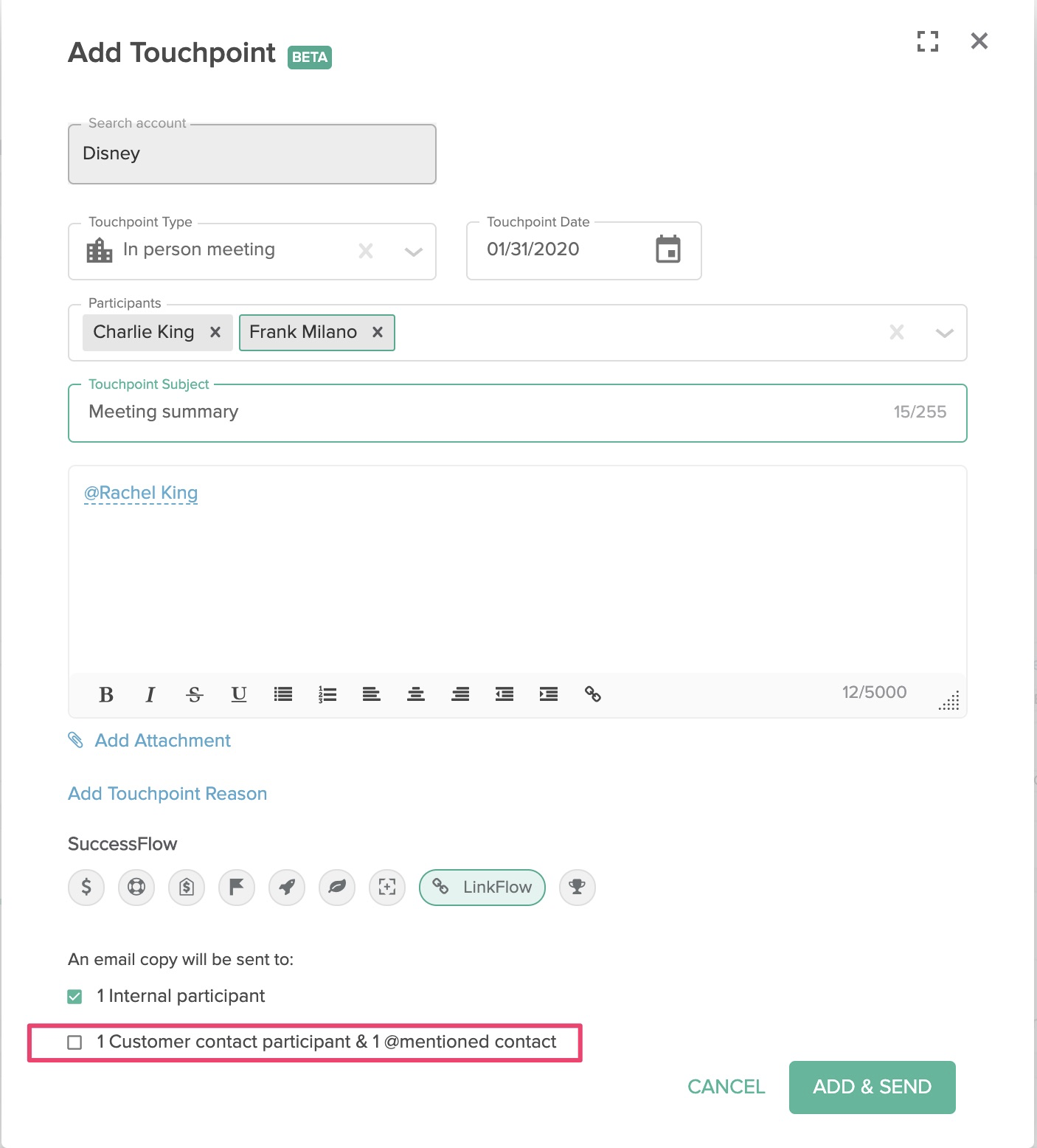The width and height of the screenshot is (1037, 1148).
Task: Insert a numbered list
Action: tap(327, 694)
